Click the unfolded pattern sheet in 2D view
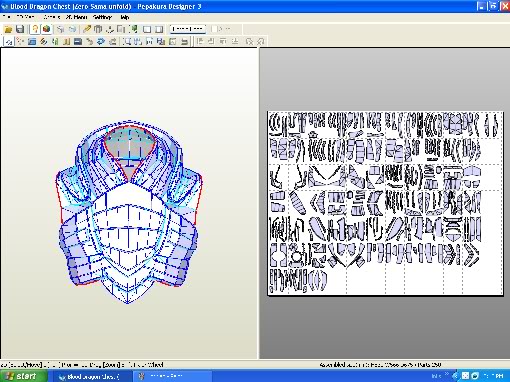The height and width of the screenshot is (382, 510). pyautogui.click(x=385, y=203)
